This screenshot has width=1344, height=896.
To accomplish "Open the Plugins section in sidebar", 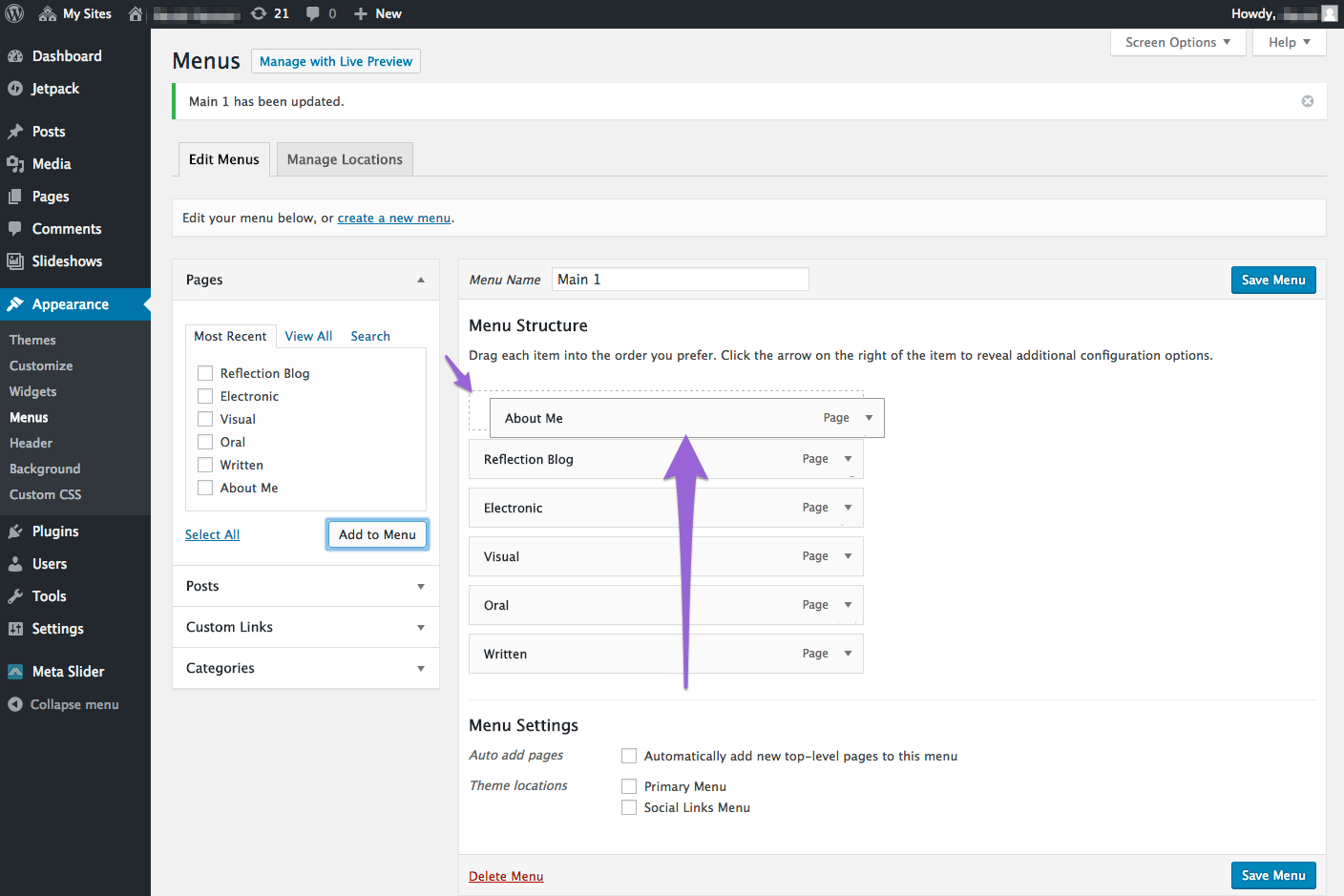I will point(55,531).
